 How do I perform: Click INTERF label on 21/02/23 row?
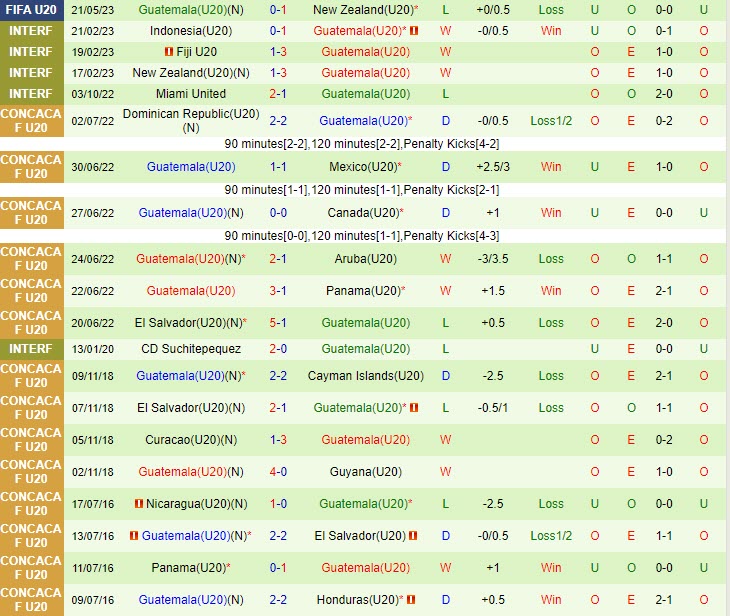[x=31, y=31]
